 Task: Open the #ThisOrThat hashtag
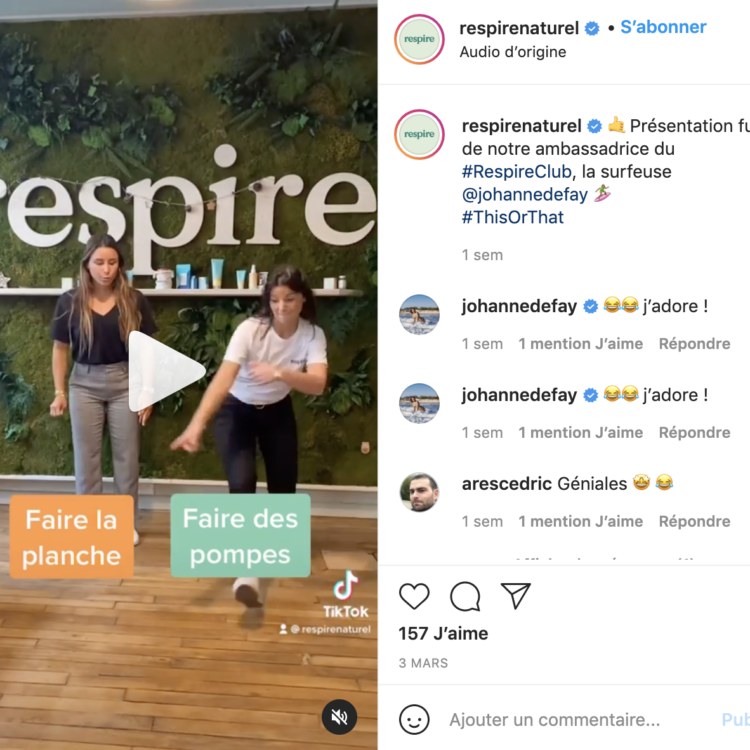(513, 217)
